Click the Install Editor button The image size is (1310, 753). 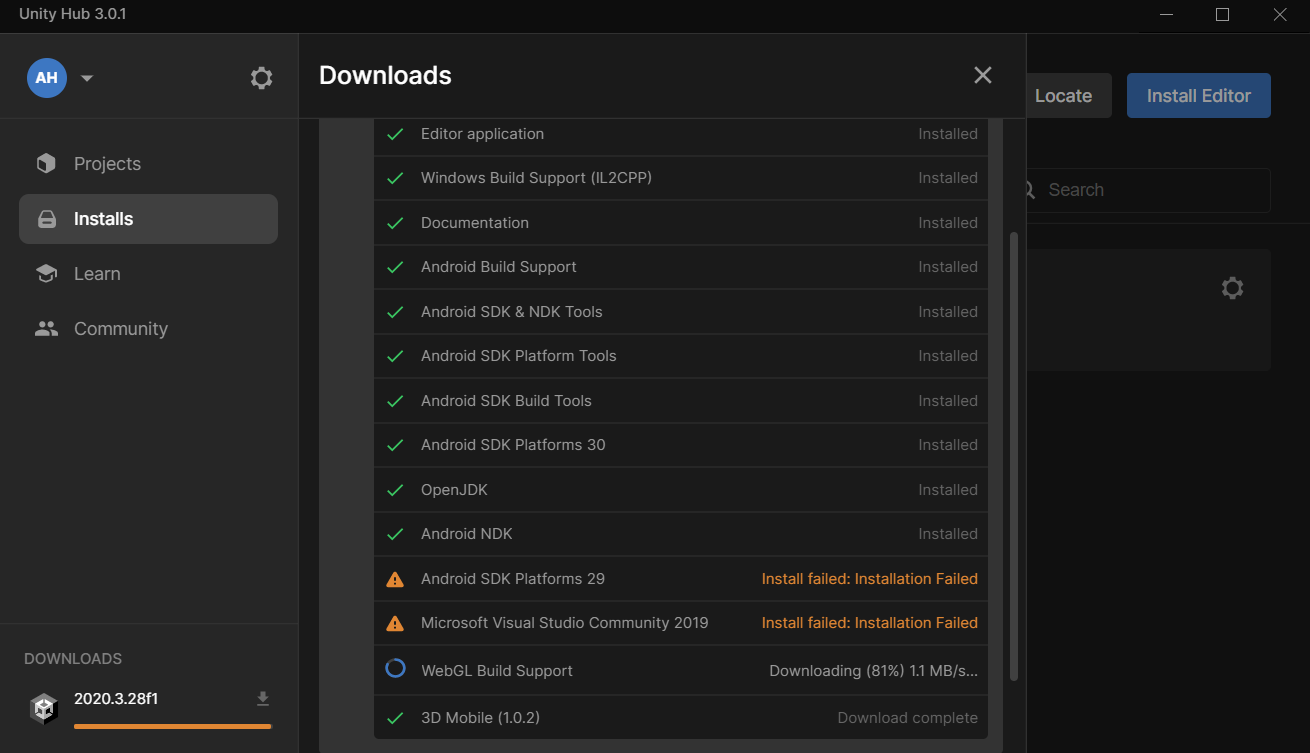click(1198, 96)
